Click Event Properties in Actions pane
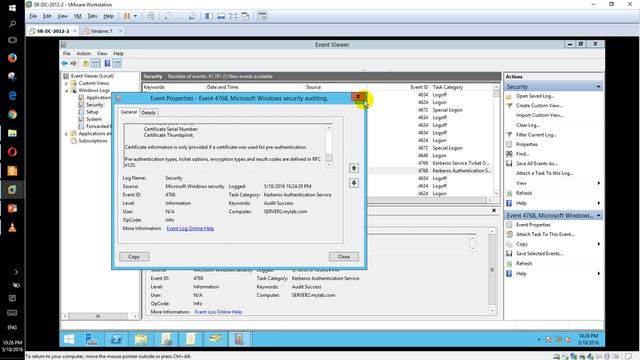 [533, 225]
